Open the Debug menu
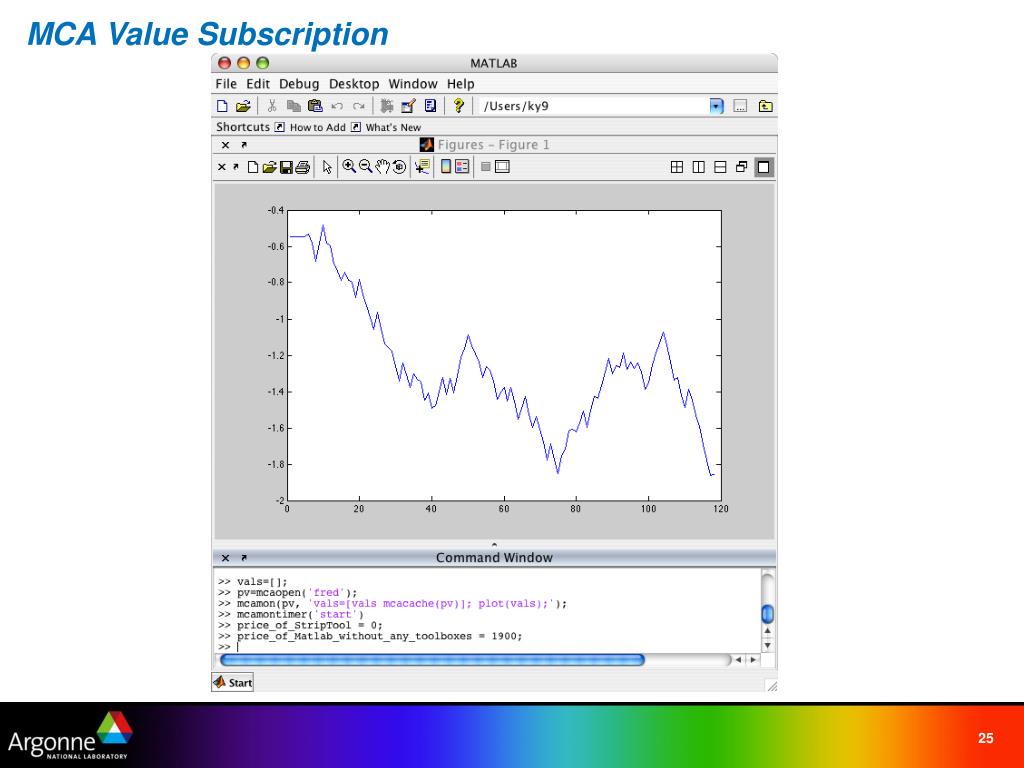1024x768 pixels. (299, 84)
